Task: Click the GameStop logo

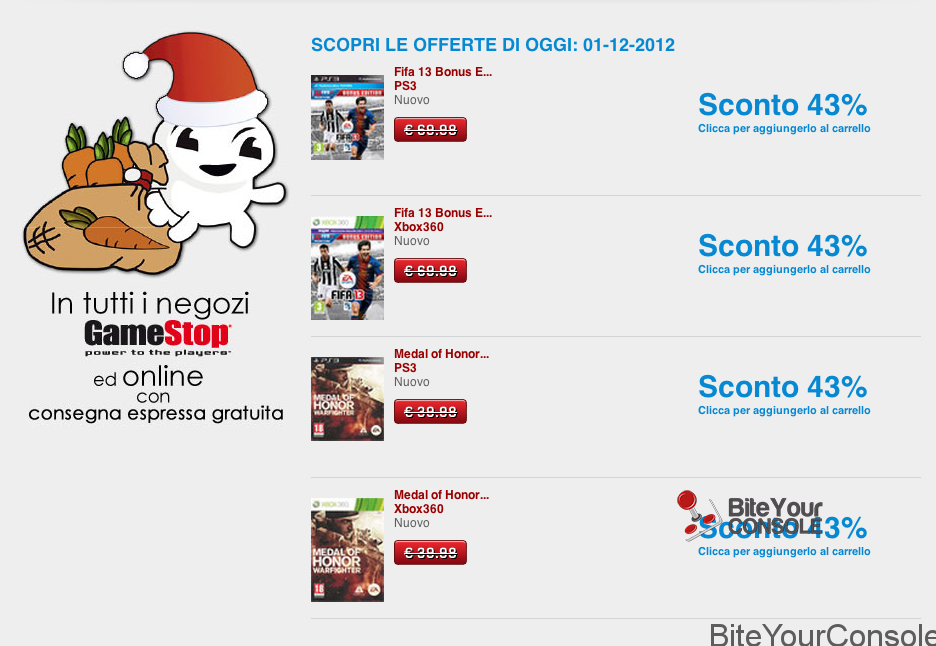Action: pos(157,337)
